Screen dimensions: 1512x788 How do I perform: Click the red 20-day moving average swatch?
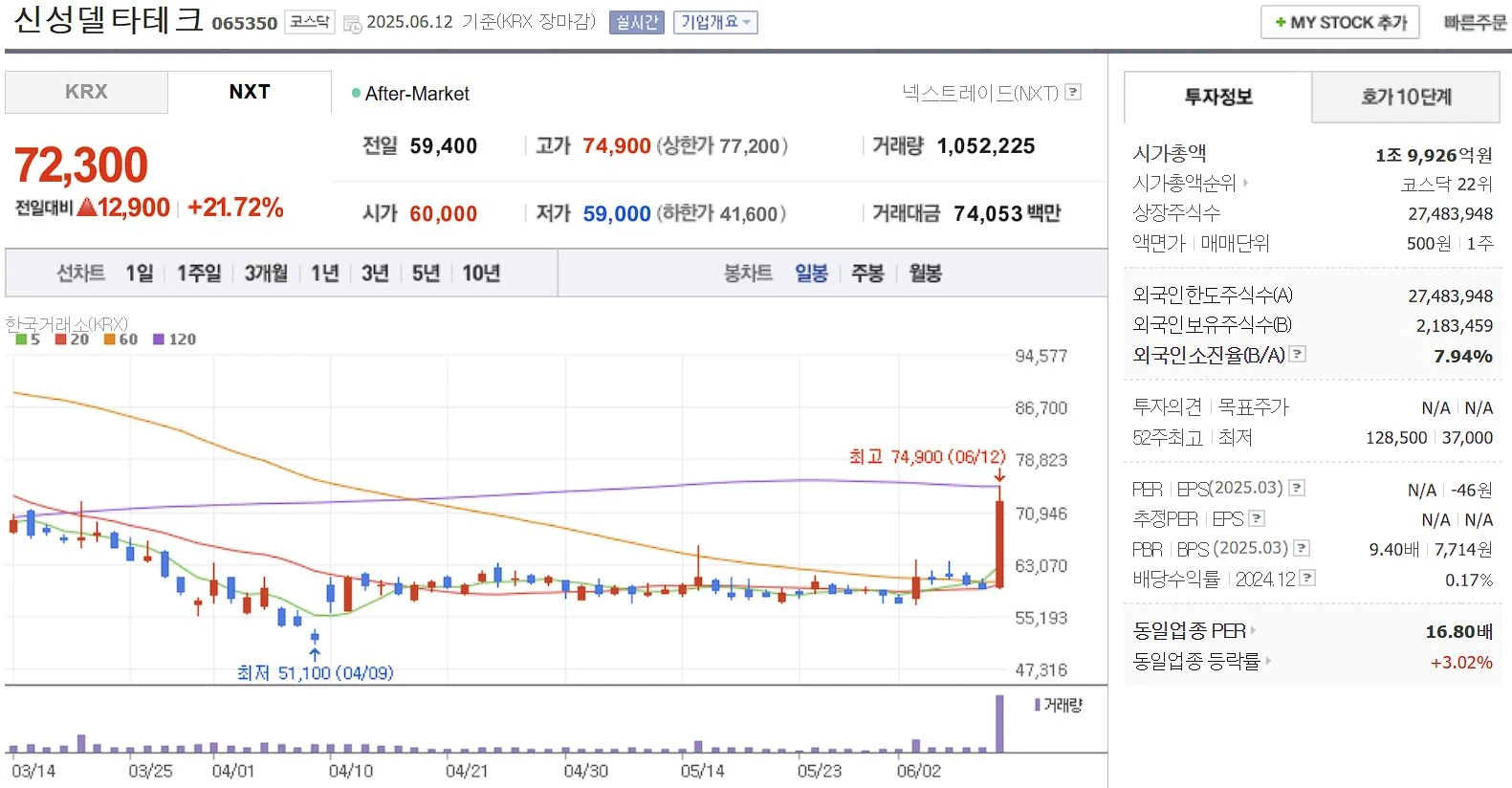[61, 339]
